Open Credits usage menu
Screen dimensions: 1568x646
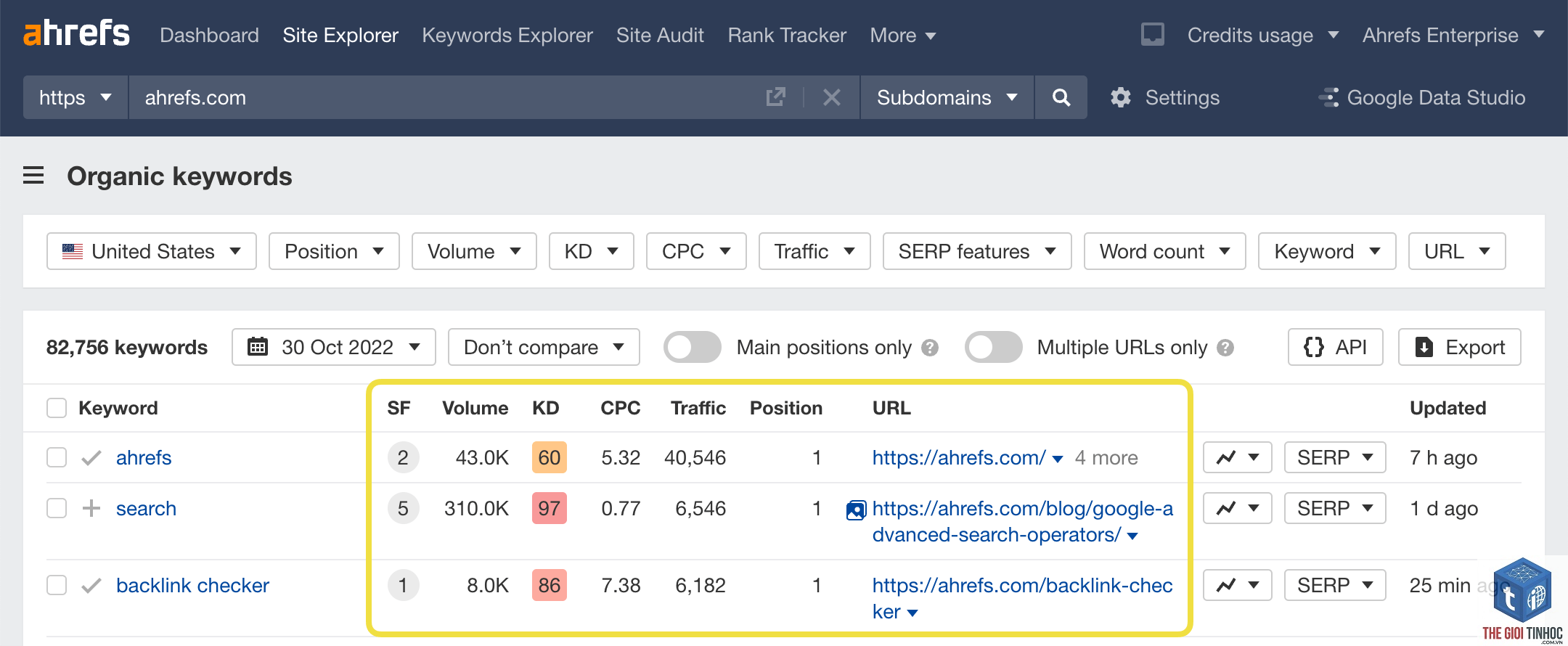(x=1262, y=35)
